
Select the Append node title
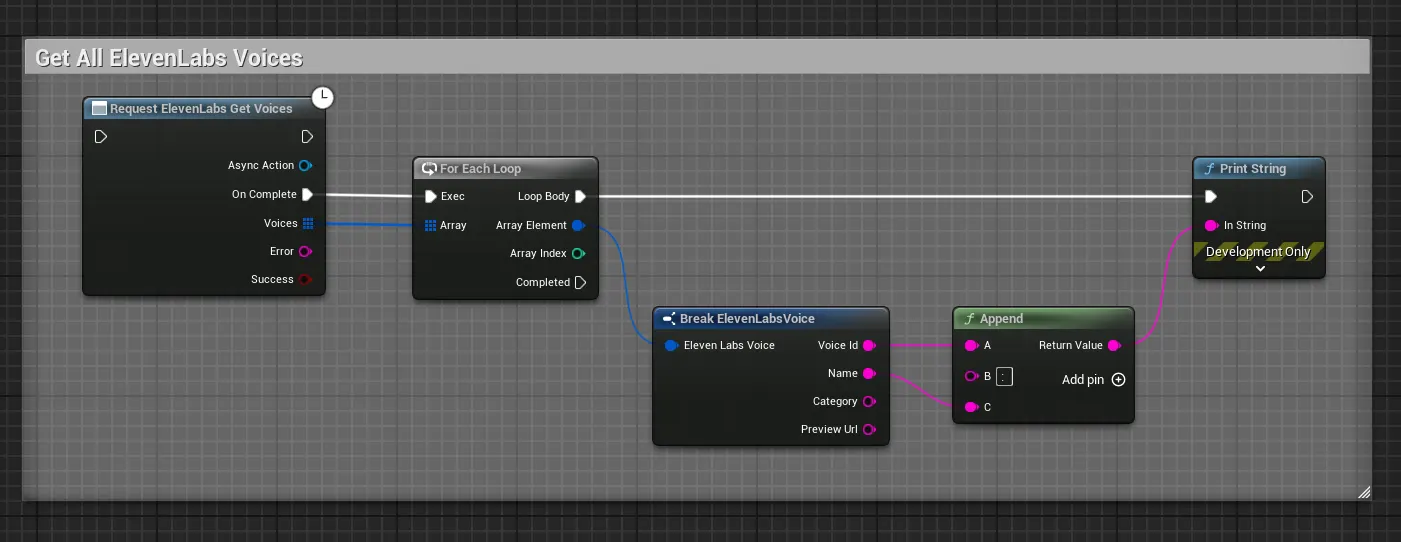(1001, 318)
